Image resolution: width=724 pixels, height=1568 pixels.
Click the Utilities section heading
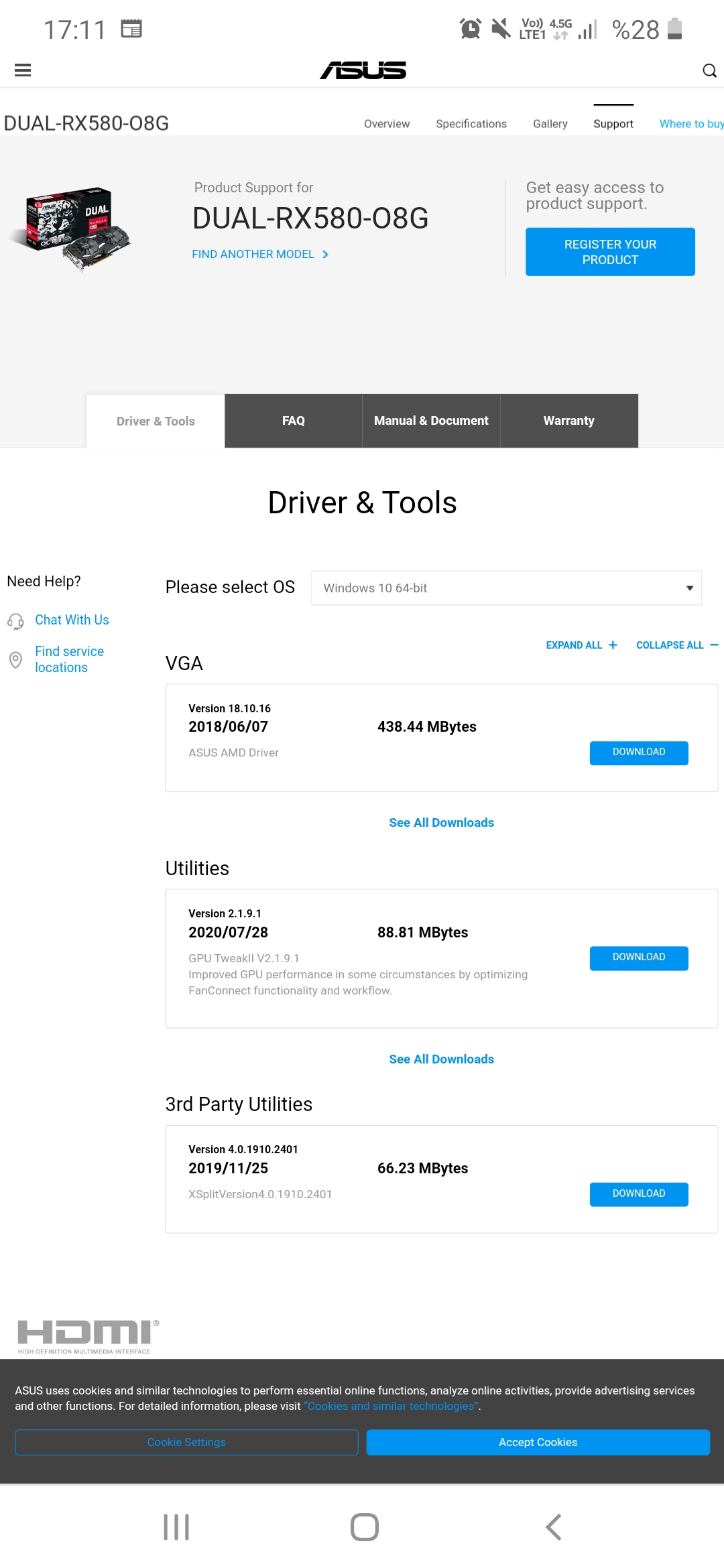[x=197, y=868]
